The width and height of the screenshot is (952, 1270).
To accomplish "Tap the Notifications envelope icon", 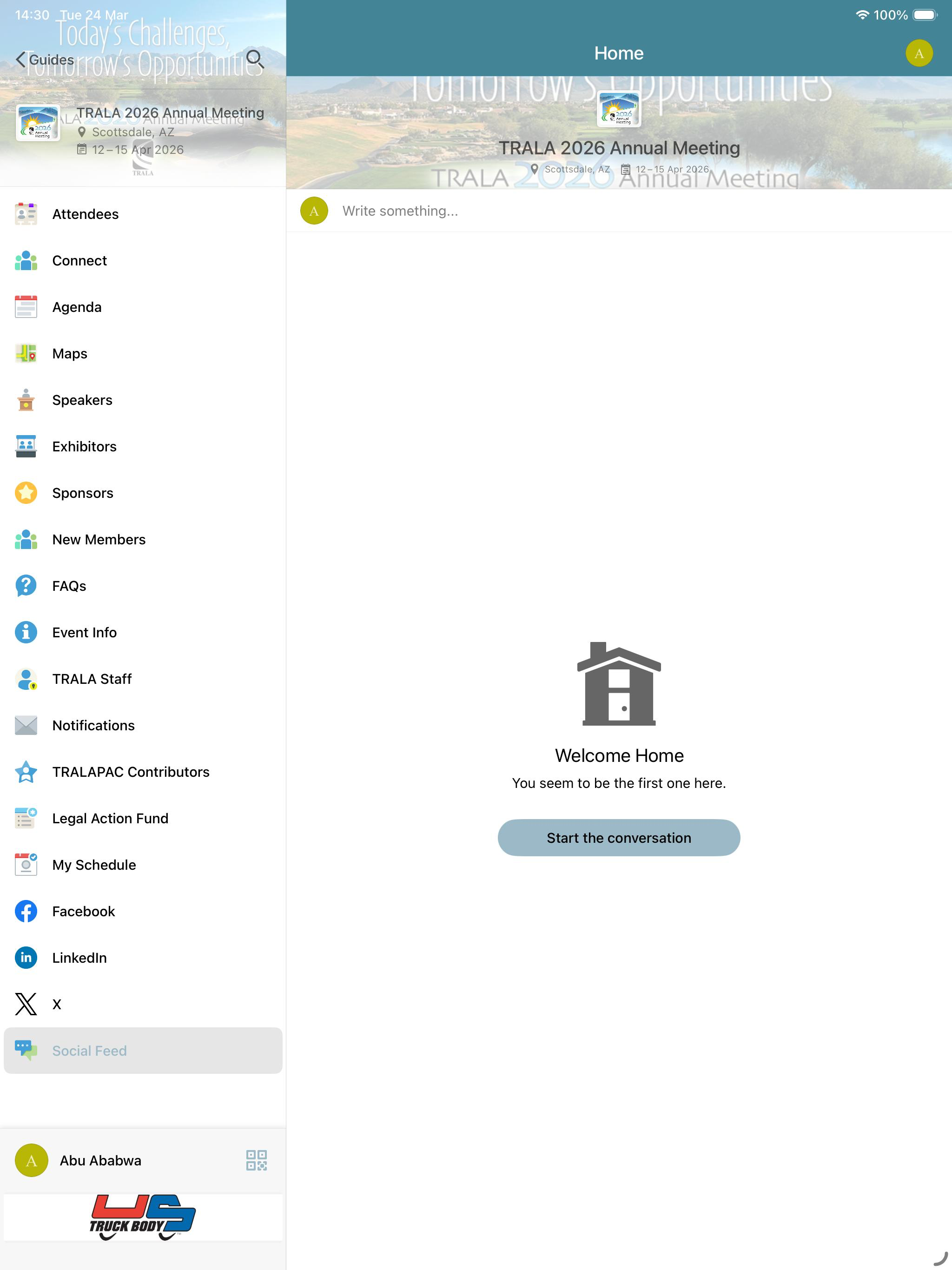I will pyautogui.click(x=26, y=726).
